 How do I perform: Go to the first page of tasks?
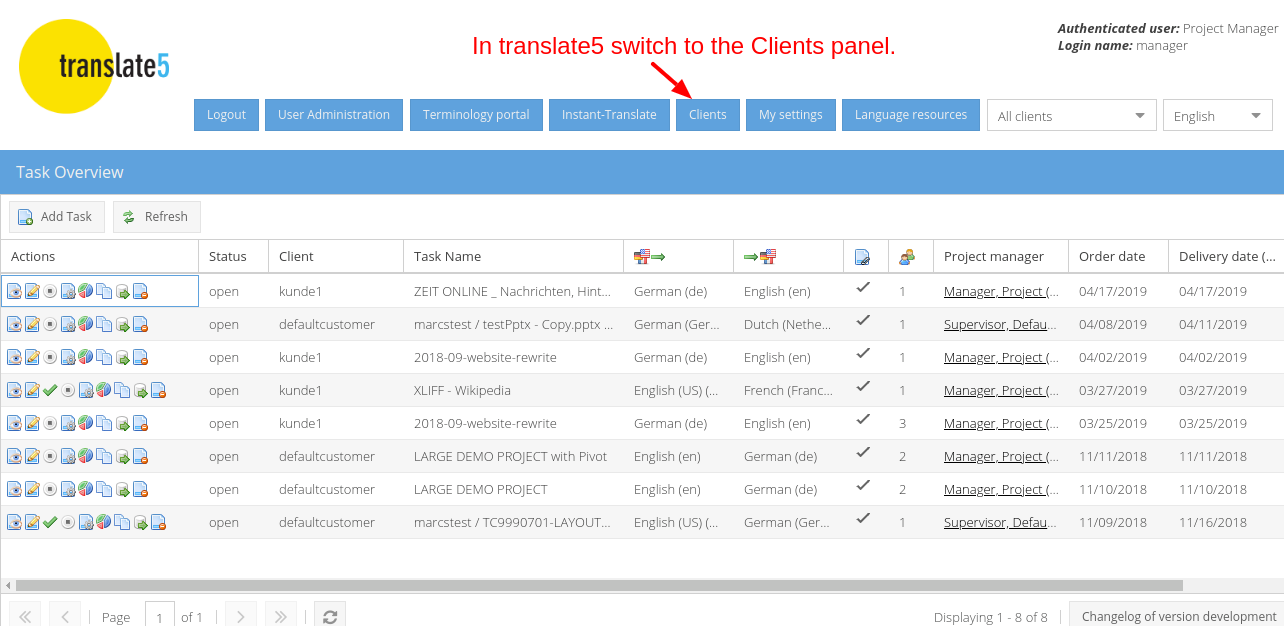(x=26, y=617)
